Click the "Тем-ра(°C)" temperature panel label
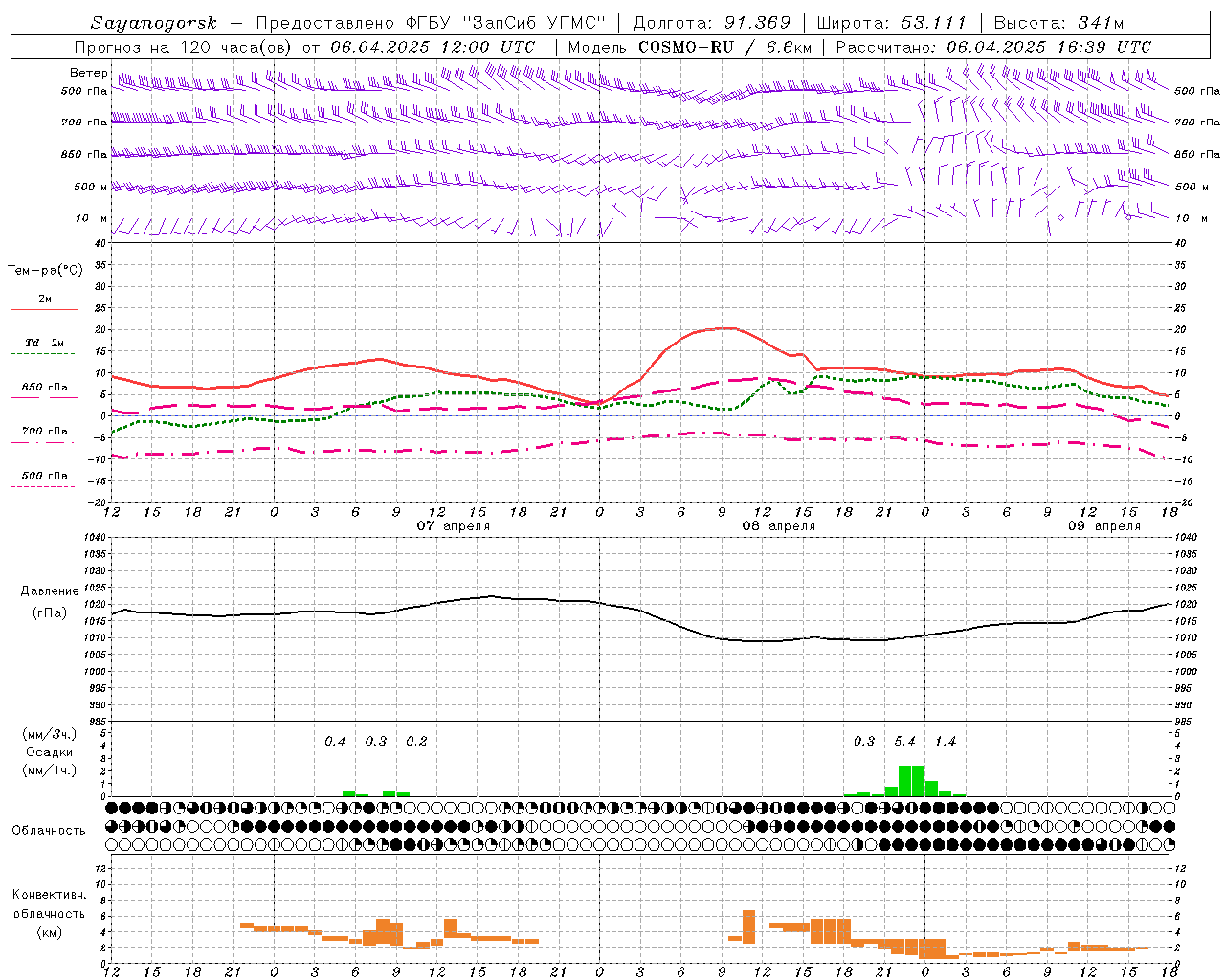 (x=45, y=270)
